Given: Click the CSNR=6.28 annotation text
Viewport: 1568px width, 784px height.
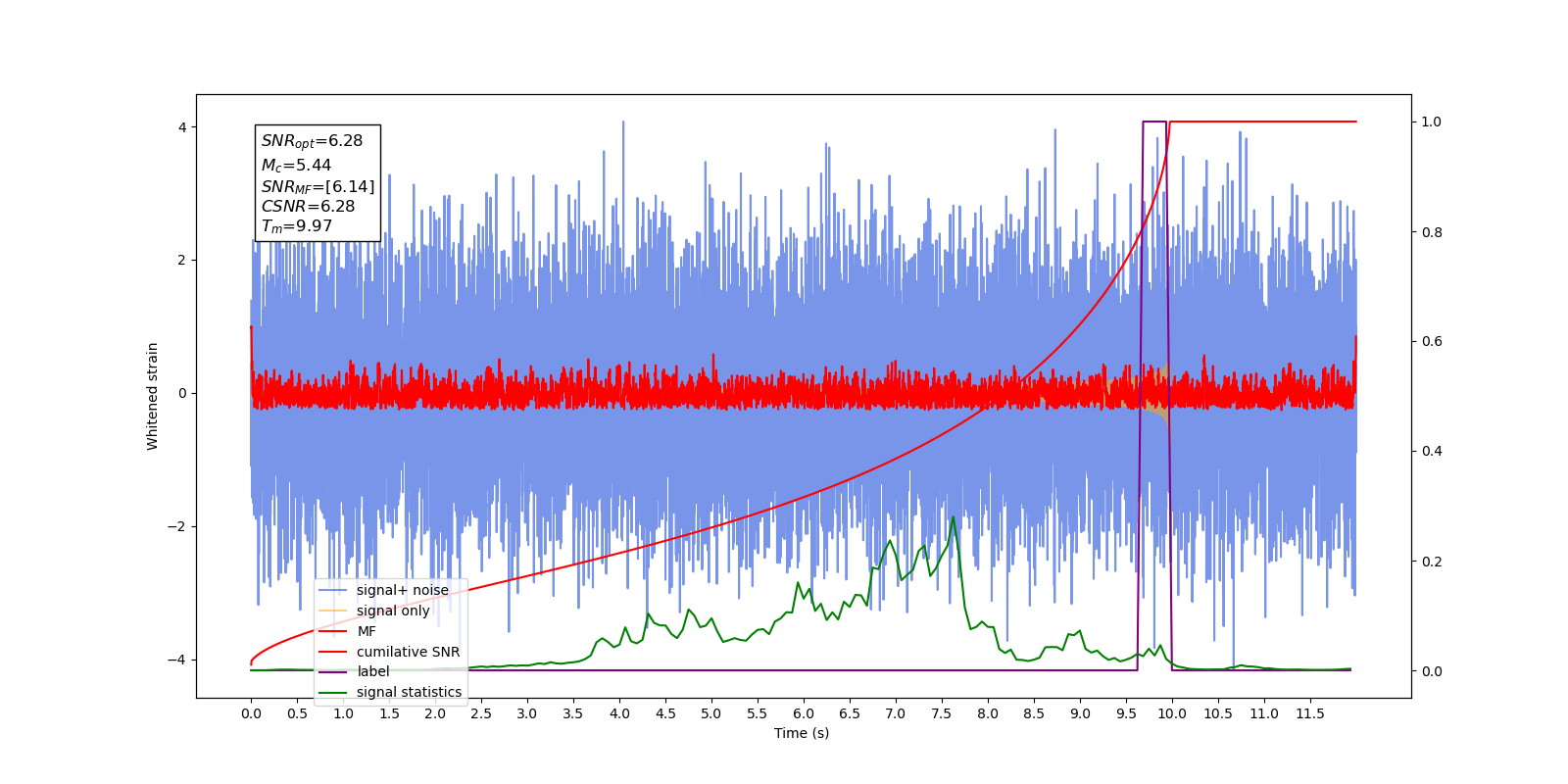Looking at the screenshot, I should (x=308, y=206).
